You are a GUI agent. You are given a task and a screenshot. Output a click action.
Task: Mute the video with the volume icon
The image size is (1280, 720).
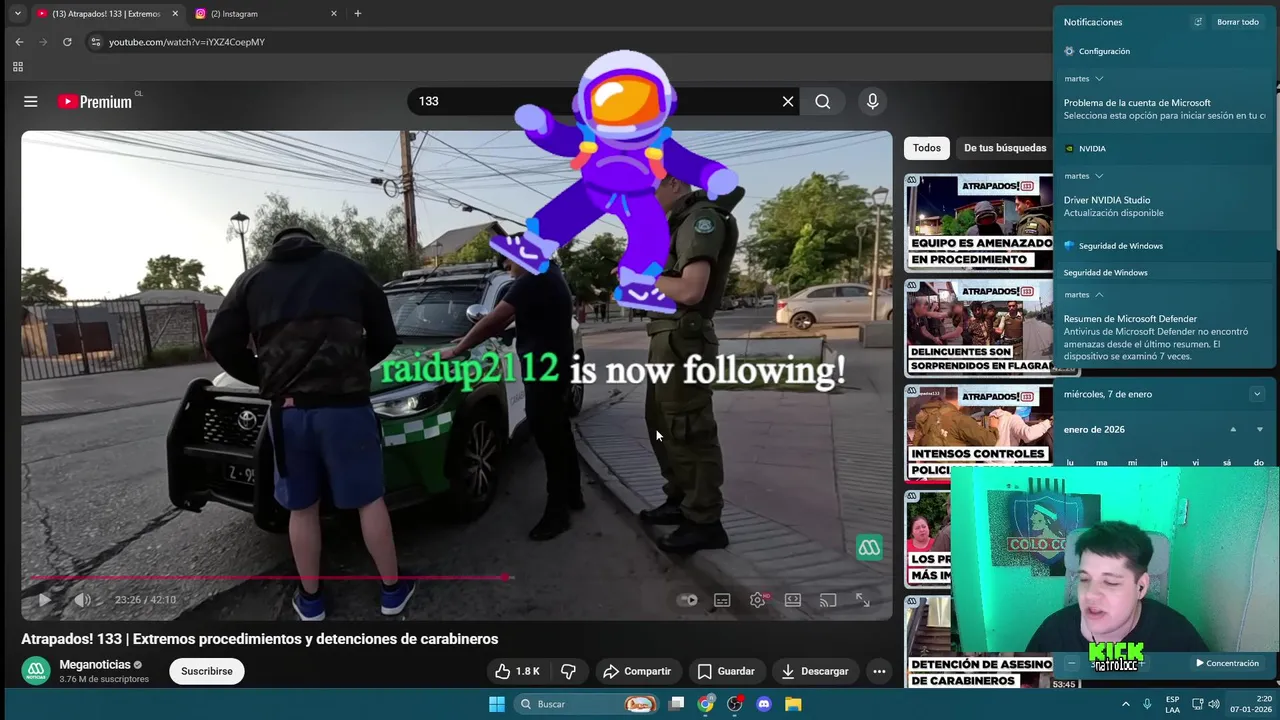pyautogui.click(x=82, y=600)
